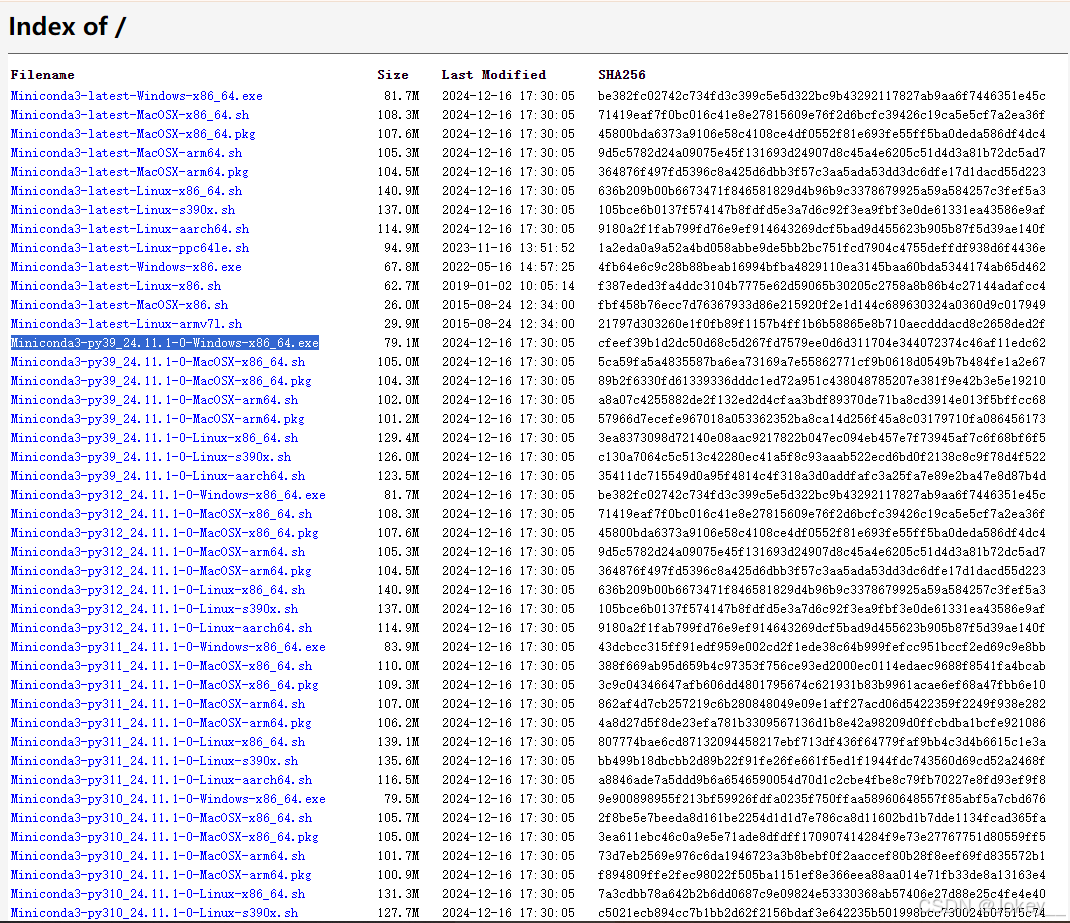The height and width of the screenshot is (923, 1070).
Task: Open Miniconda3-py311_24.11.1-0-MacOSX-x86_64.sh link
Action: 161,666
